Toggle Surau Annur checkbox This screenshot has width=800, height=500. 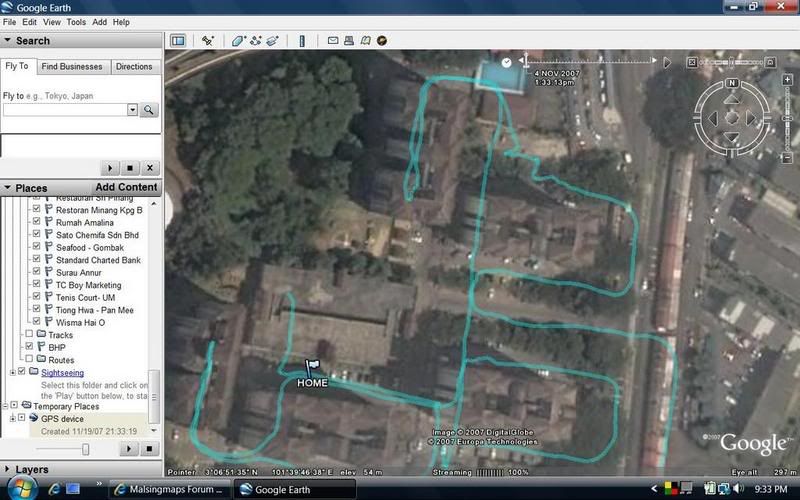click(36, 271)
